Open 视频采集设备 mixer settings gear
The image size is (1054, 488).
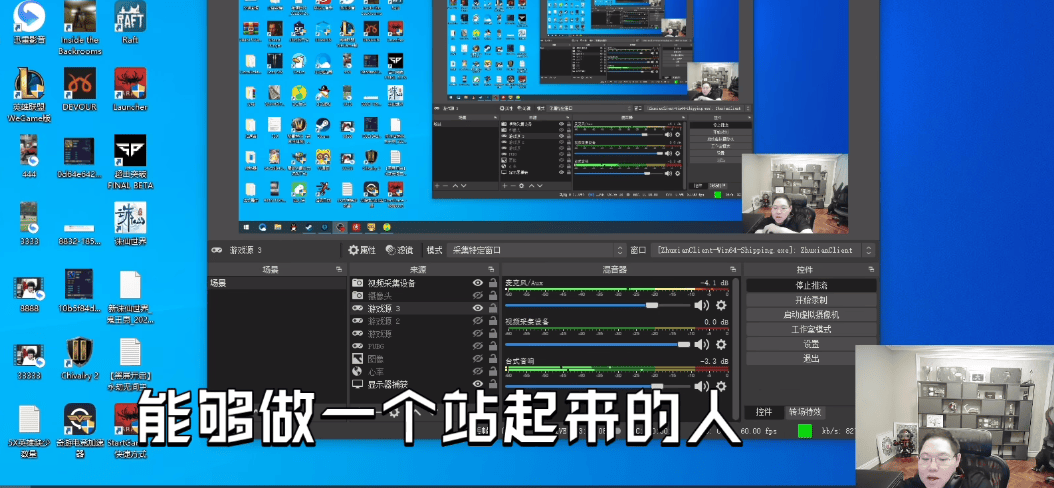(721, 345)
